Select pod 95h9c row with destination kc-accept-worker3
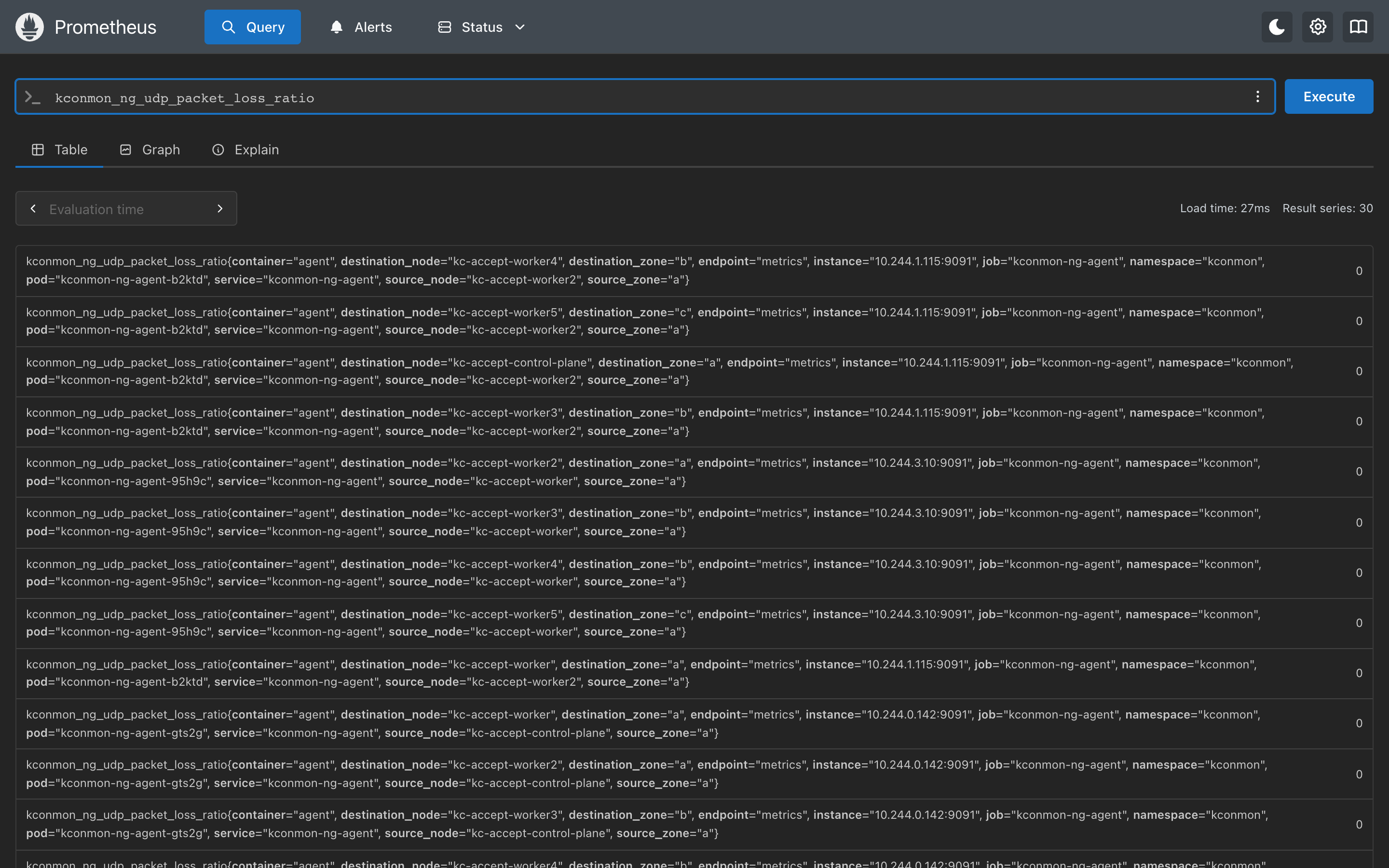 point(694,522)
